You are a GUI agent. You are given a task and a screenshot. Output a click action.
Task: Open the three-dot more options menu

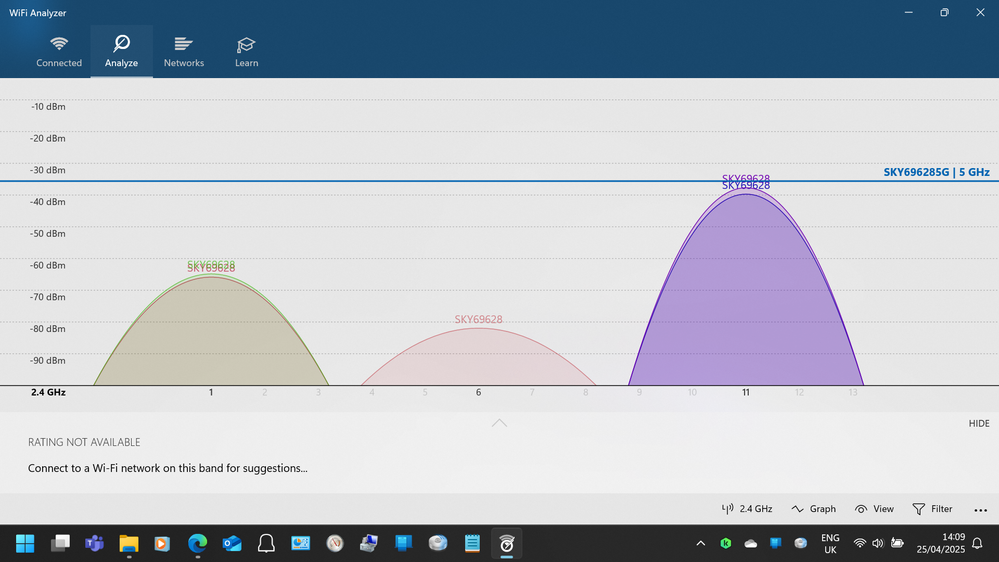[980, 510]
